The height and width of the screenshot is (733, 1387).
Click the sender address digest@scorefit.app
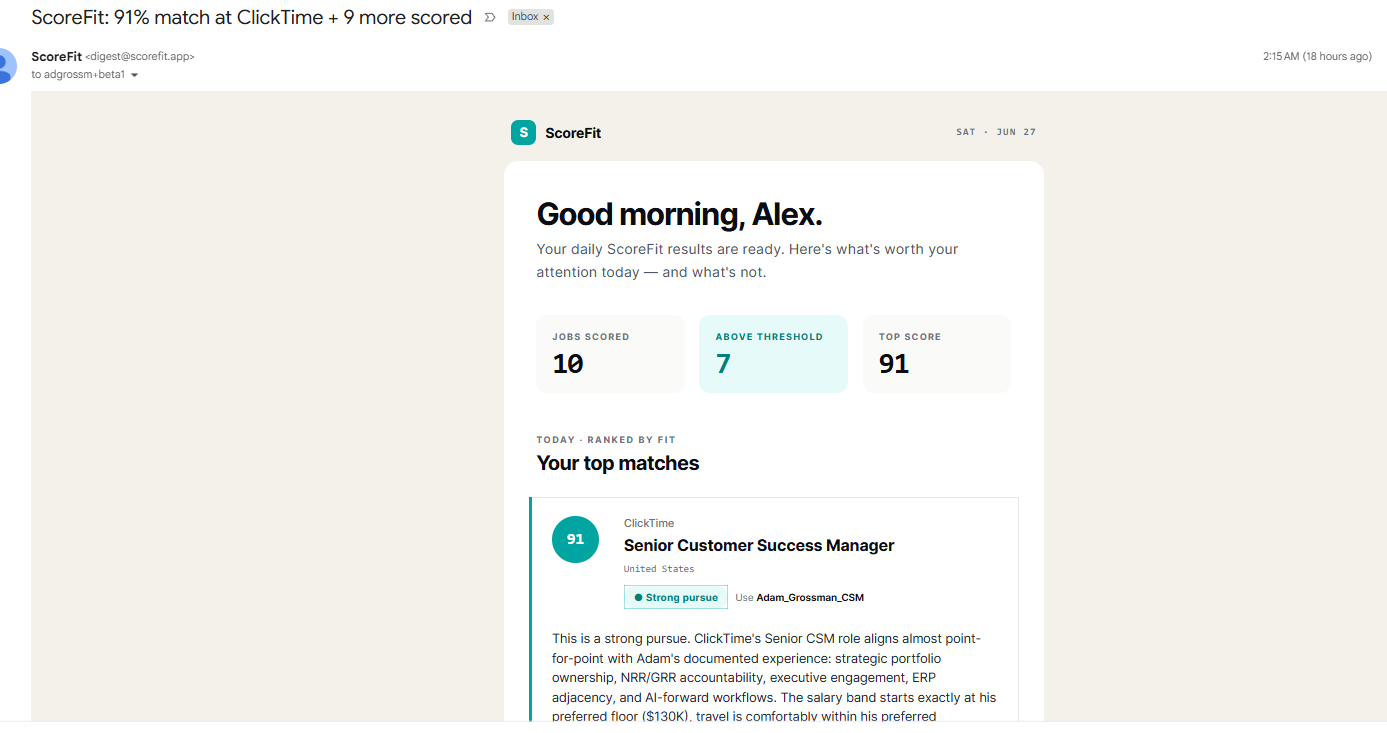tap(140, 57)
